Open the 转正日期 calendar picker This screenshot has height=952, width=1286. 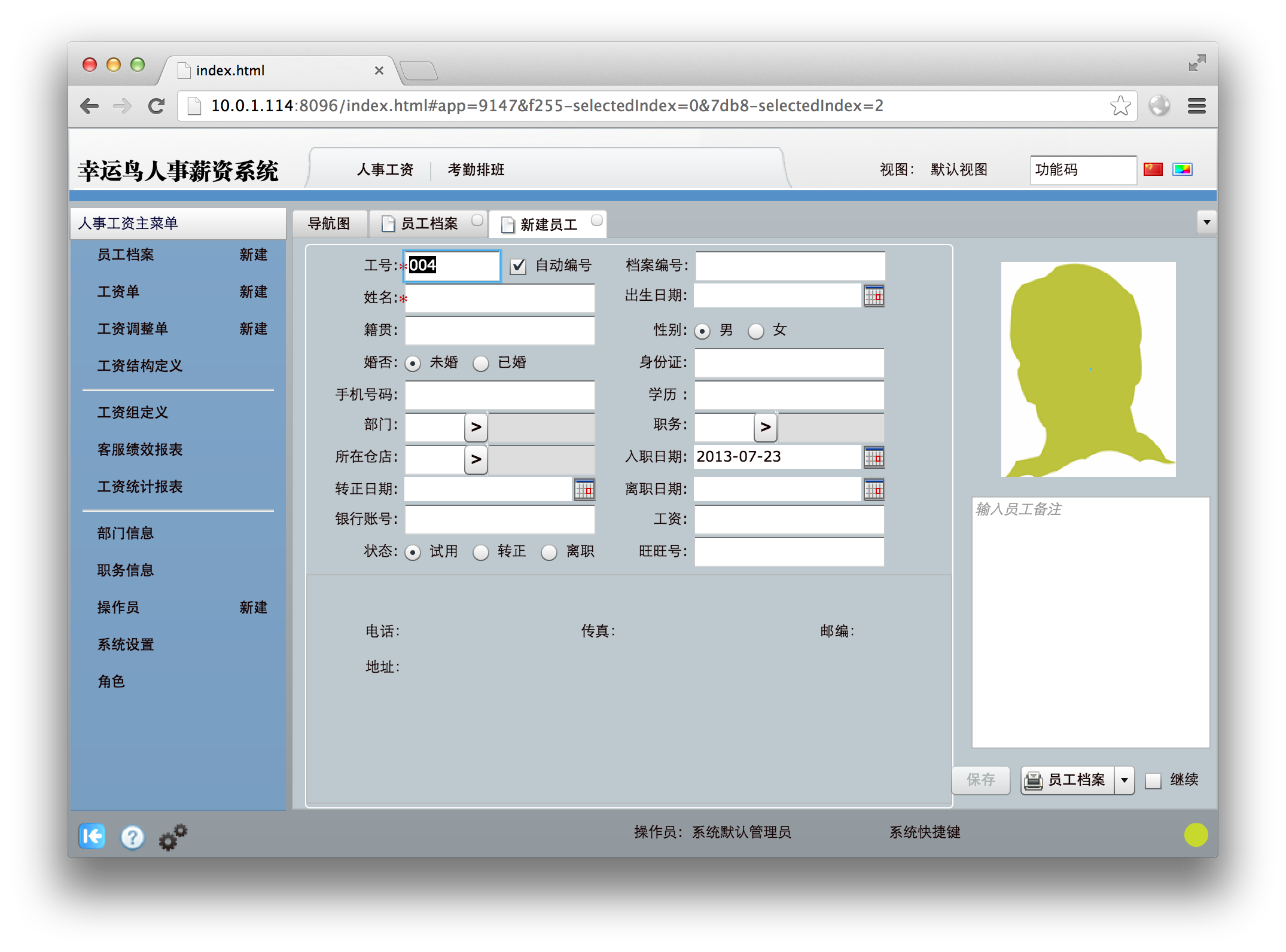coord(584,490)
